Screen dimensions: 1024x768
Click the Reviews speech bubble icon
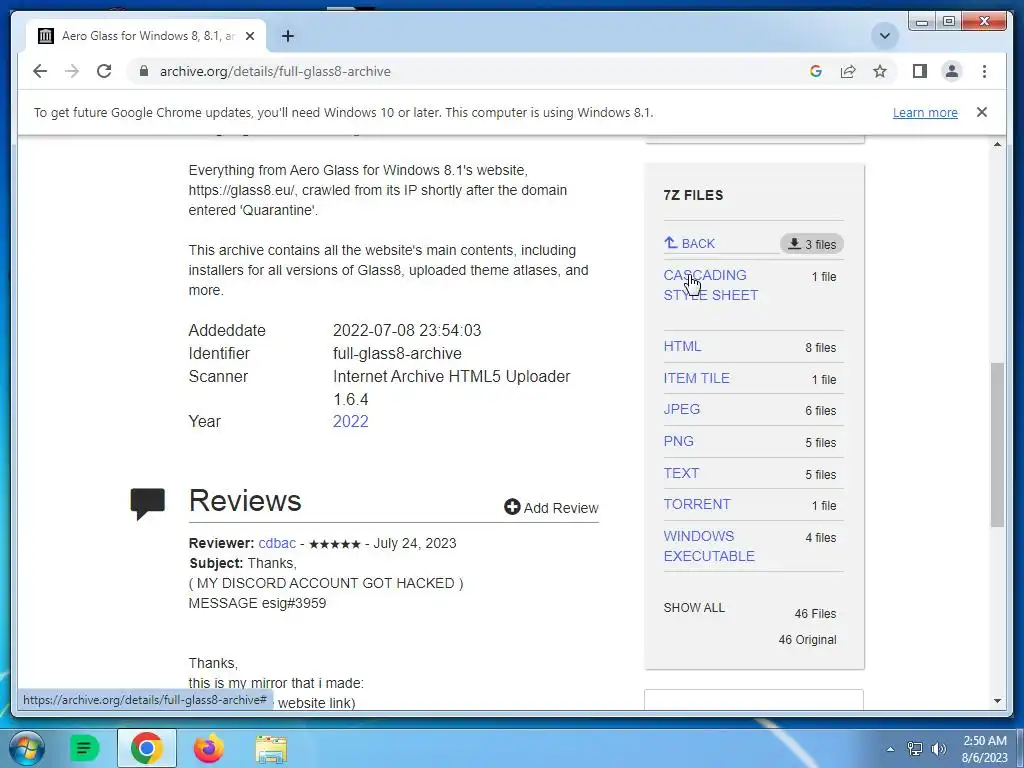[148, 504]
